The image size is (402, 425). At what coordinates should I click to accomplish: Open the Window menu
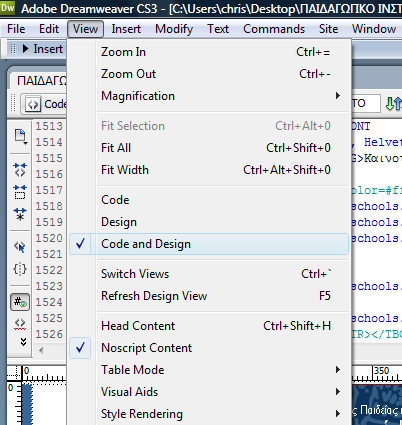[x=374, y=29]
